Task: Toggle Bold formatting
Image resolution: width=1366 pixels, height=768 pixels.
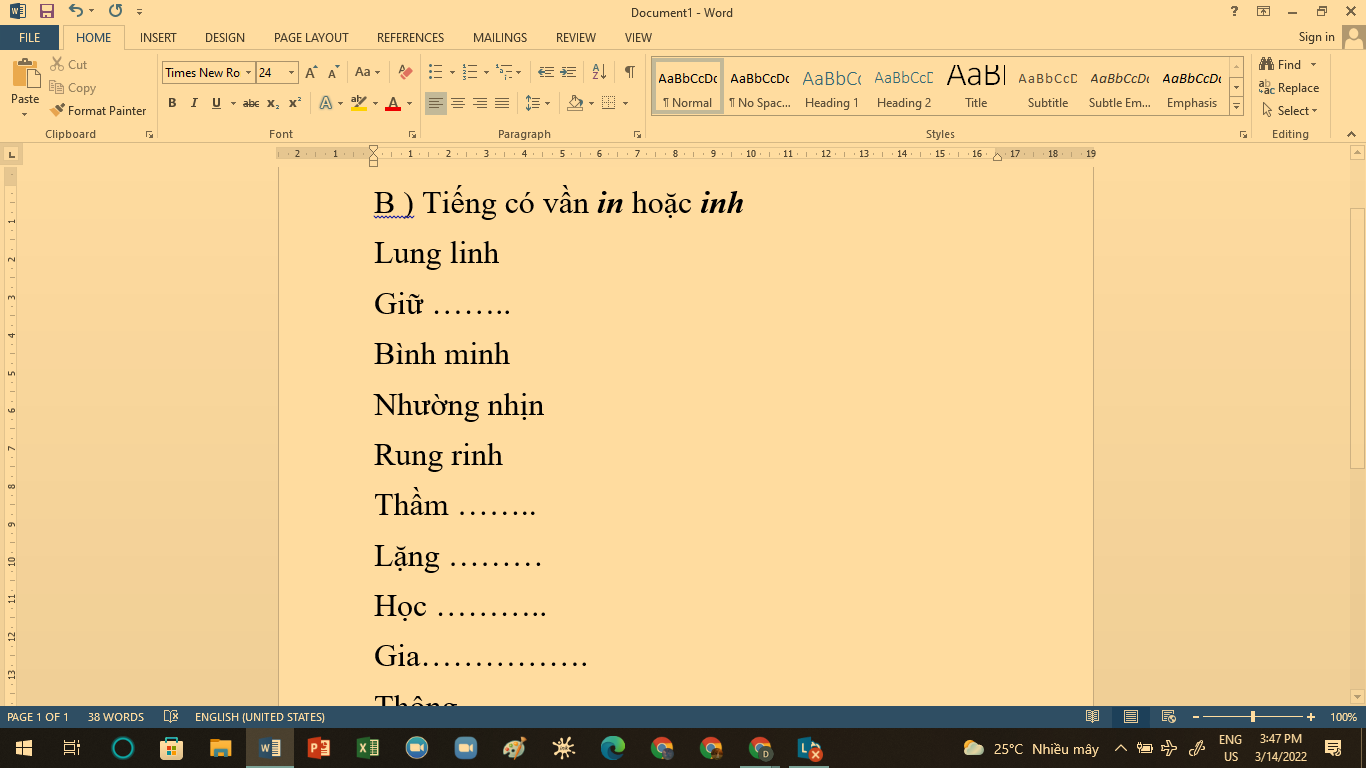Action: pyautogui.click(x=172, y=103)
